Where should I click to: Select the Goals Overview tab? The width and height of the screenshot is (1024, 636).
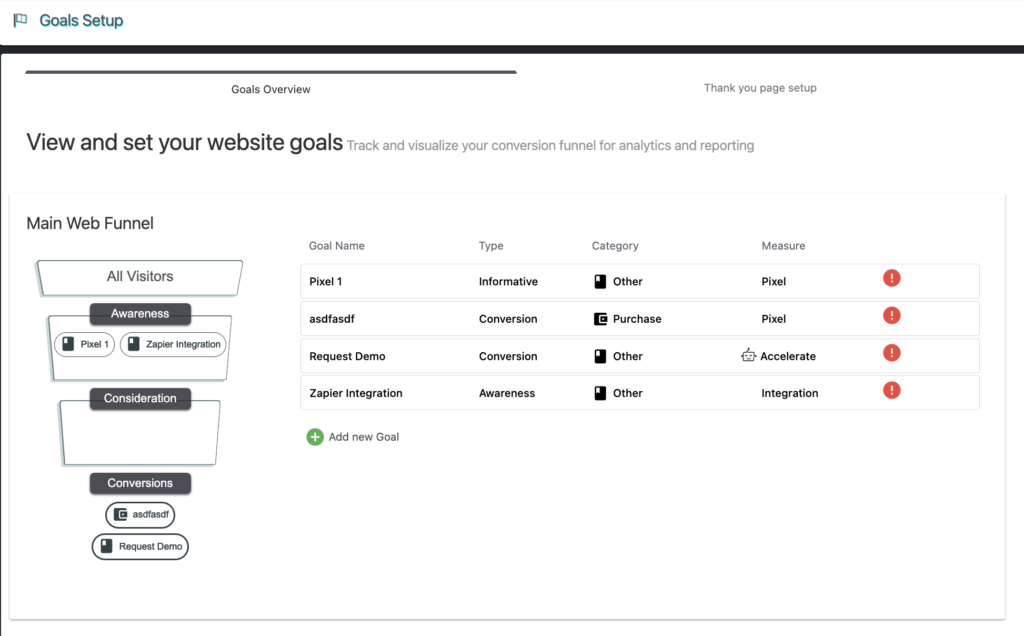(270, 89)
